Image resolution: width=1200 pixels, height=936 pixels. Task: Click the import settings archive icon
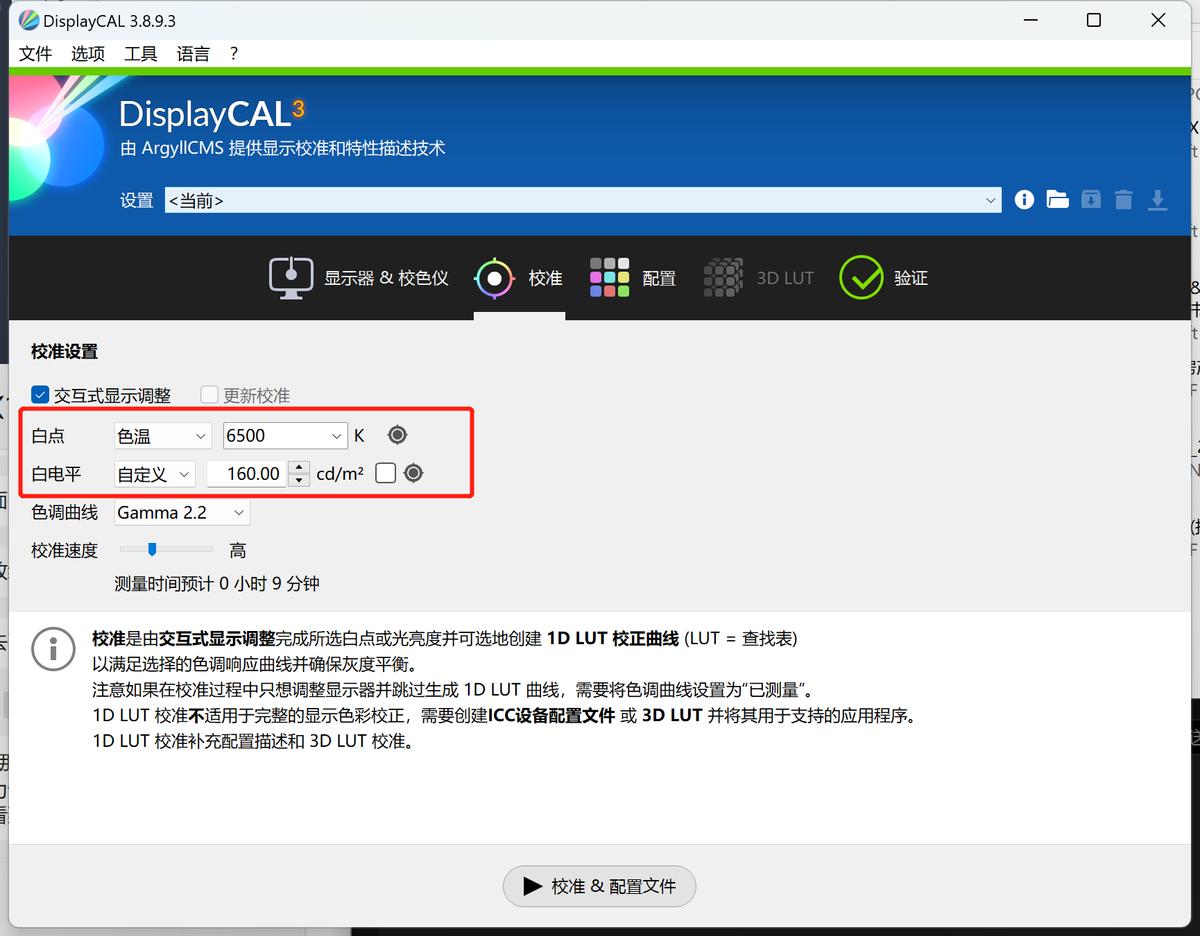pos(1090,199)
